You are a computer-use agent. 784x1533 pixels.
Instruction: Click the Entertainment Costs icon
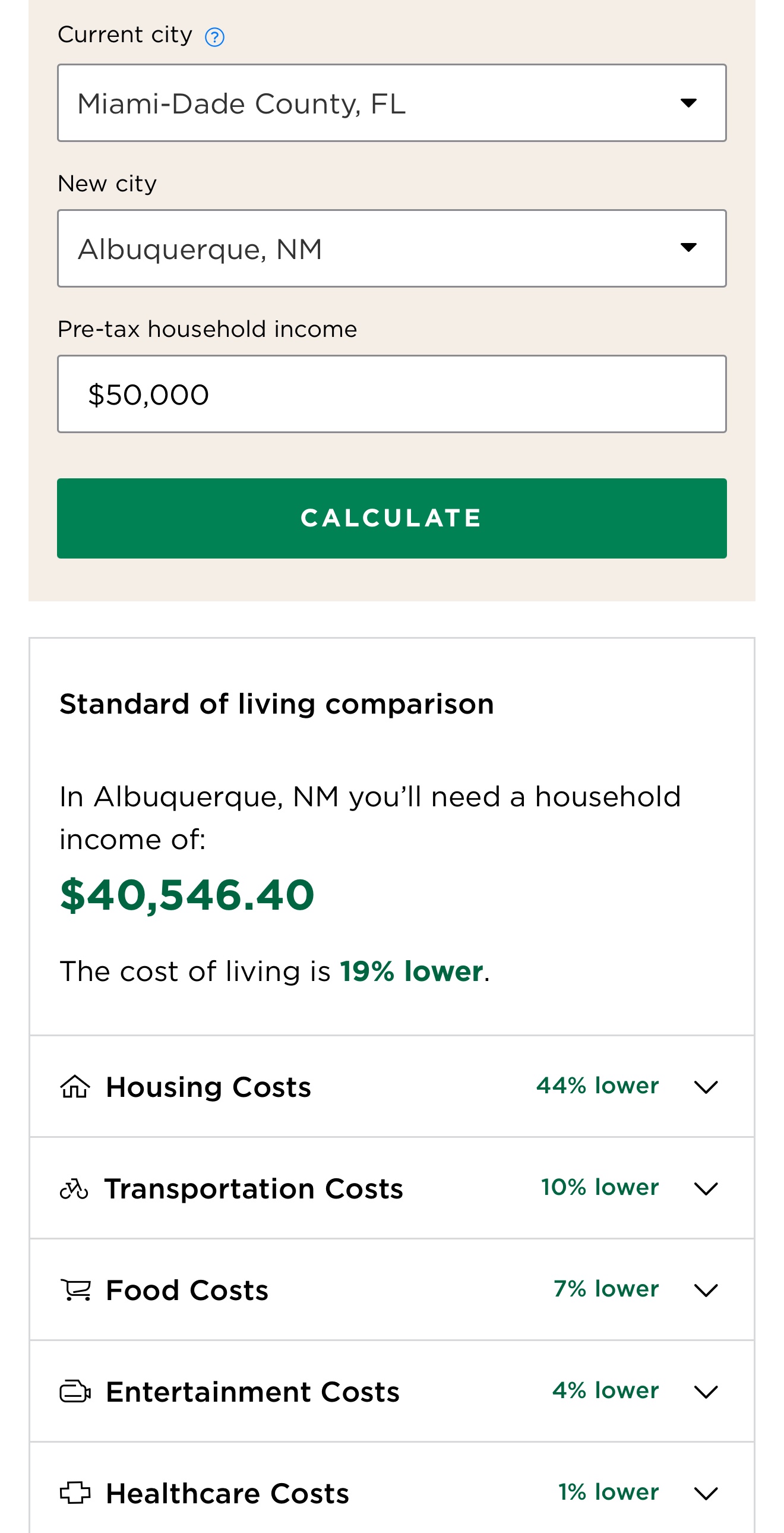pos(75,1392)
